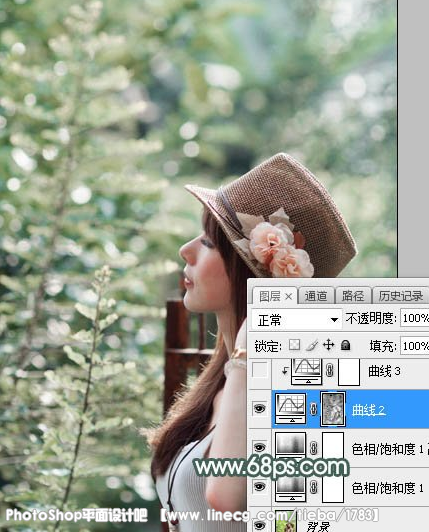Select the 曲线 3 white mask thumbnail
The width and height of the screenshot is (429, 532).
[349, 372]
